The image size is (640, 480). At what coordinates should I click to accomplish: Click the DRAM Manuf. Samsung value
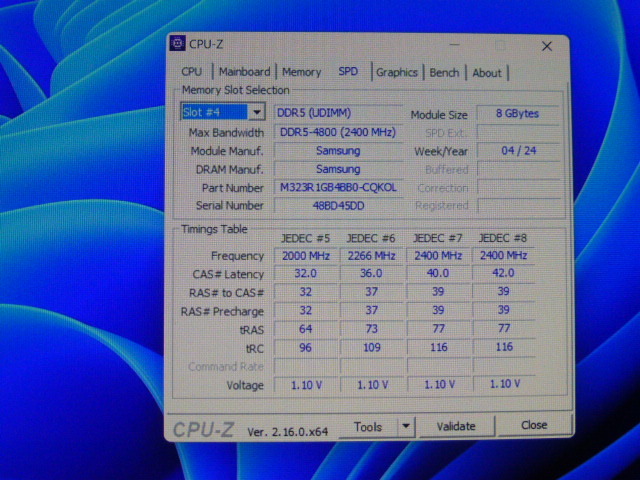pos(338,169)
